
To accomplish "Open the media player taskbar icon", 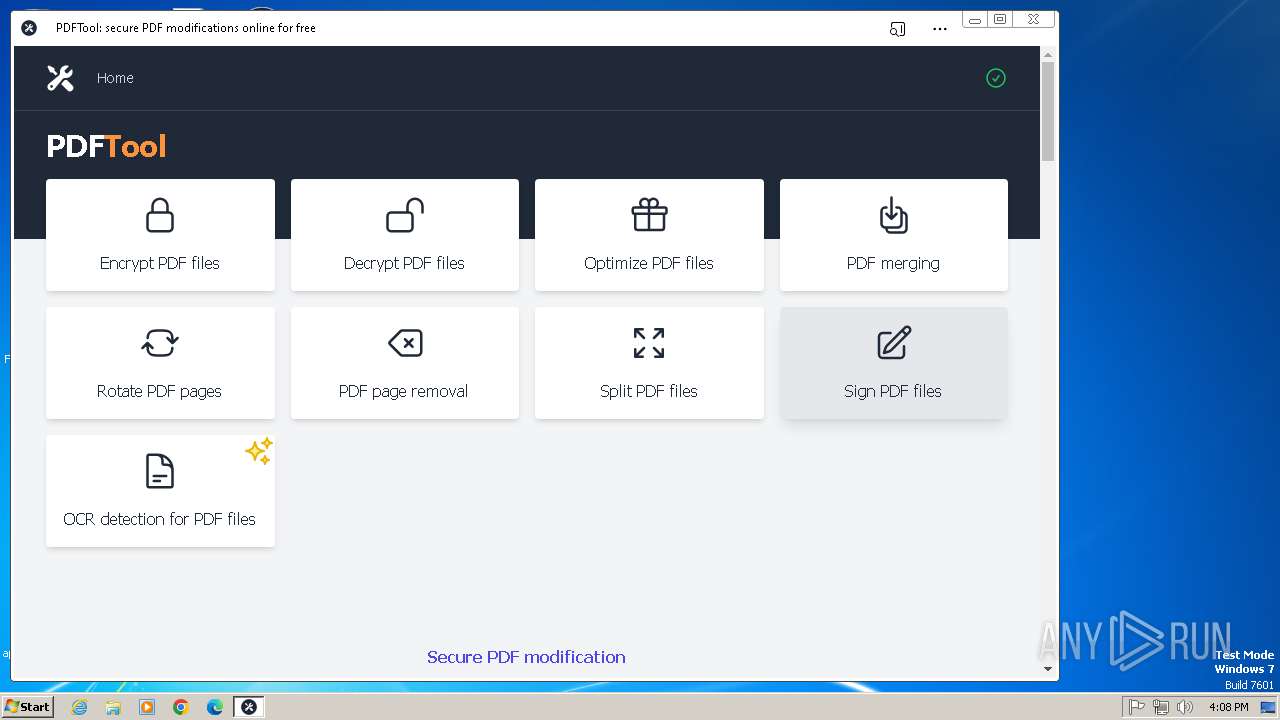I will coord(147,707).
